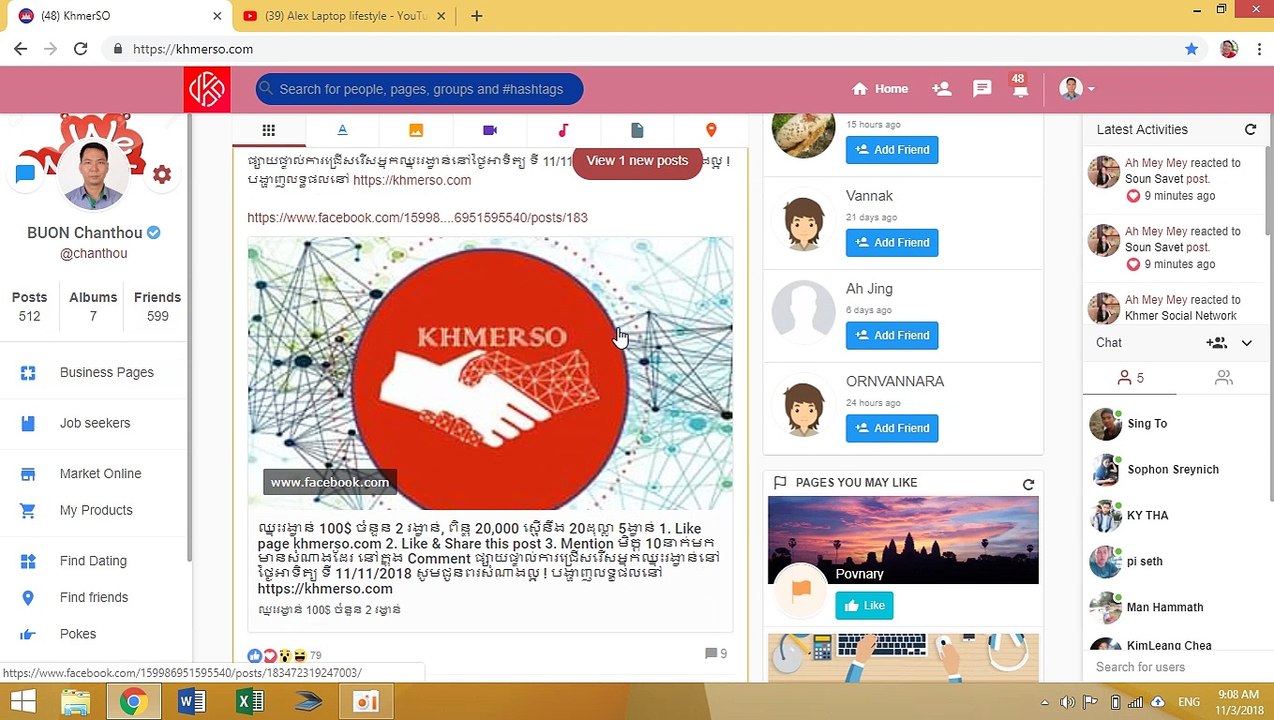Refresh Pages You May Like
The image size is (1274, 720).
pos(1028,484)
